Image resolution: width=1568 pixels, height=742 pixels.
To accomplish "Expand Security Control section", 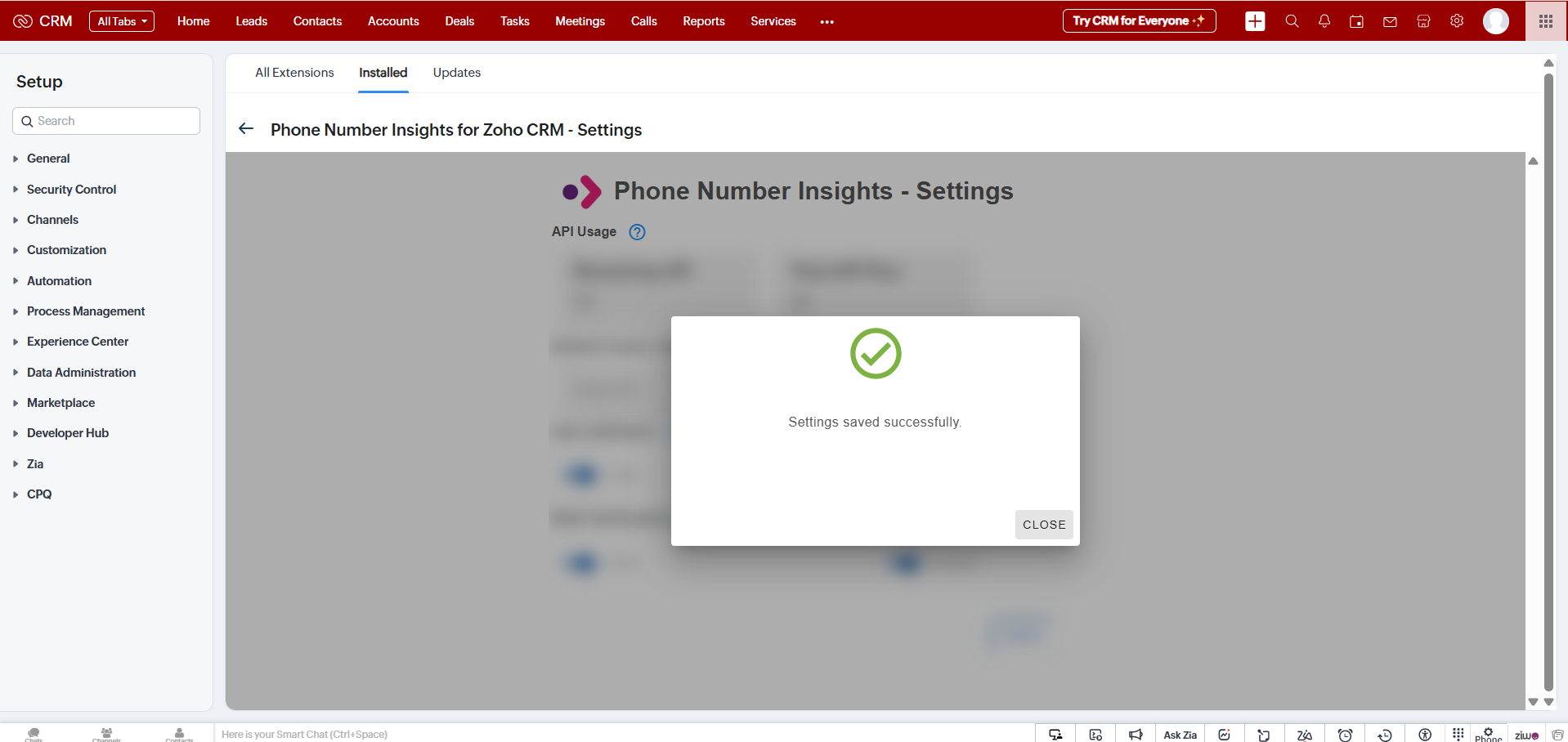I will coord(71,189).
